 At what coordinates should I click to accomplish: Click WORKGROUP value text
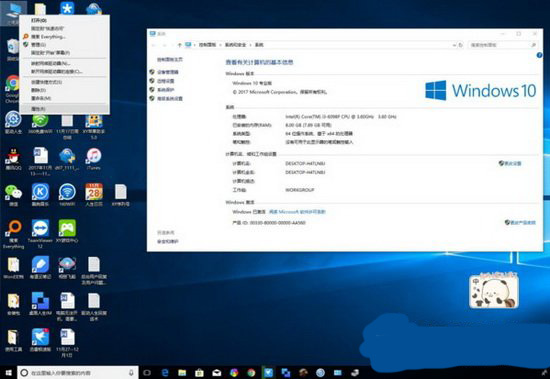pyautogui.click(x=300, y=190)
